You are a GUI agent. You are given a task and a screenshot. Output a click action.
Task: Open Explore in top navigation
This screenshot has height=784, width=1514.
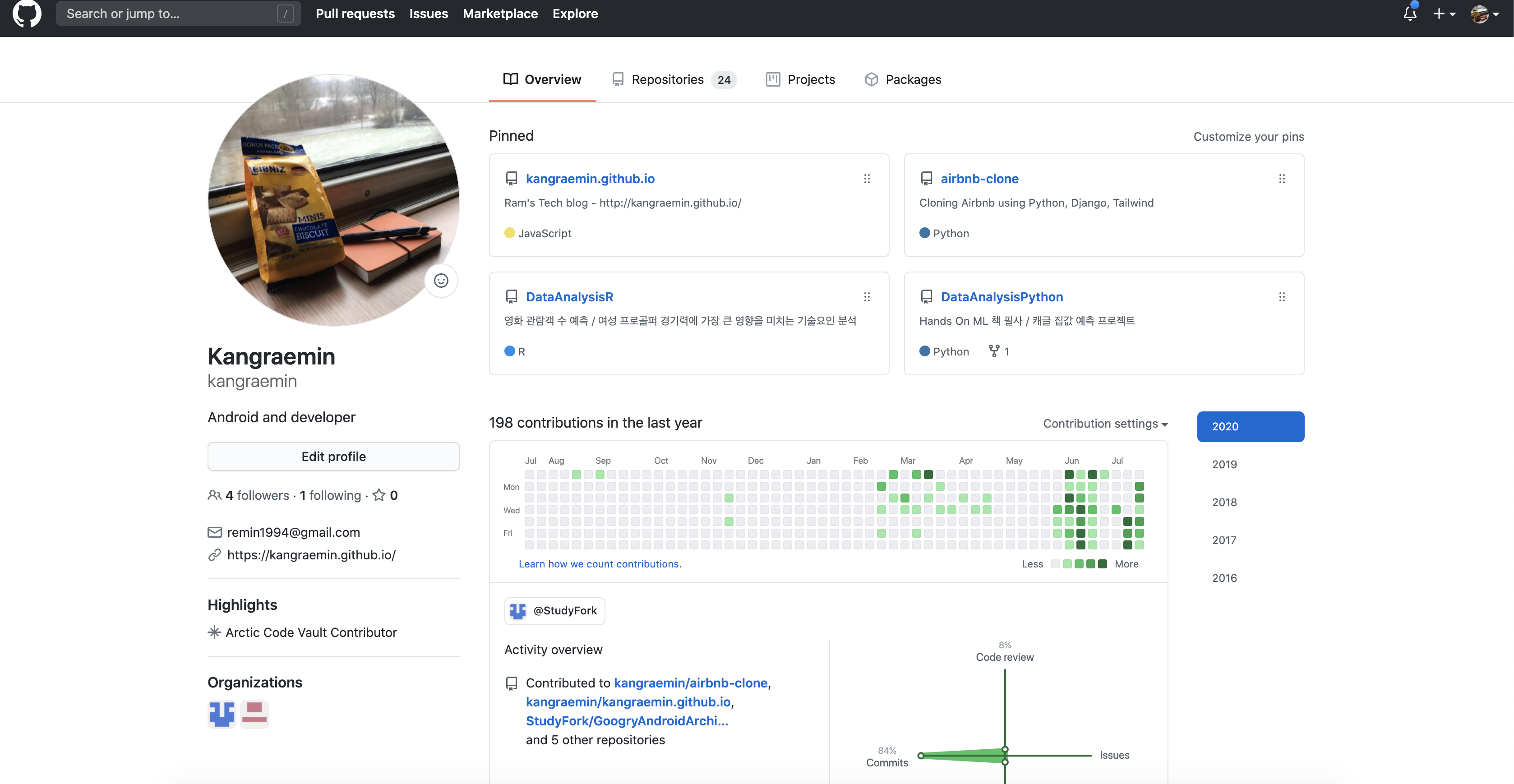click(575, 14)
